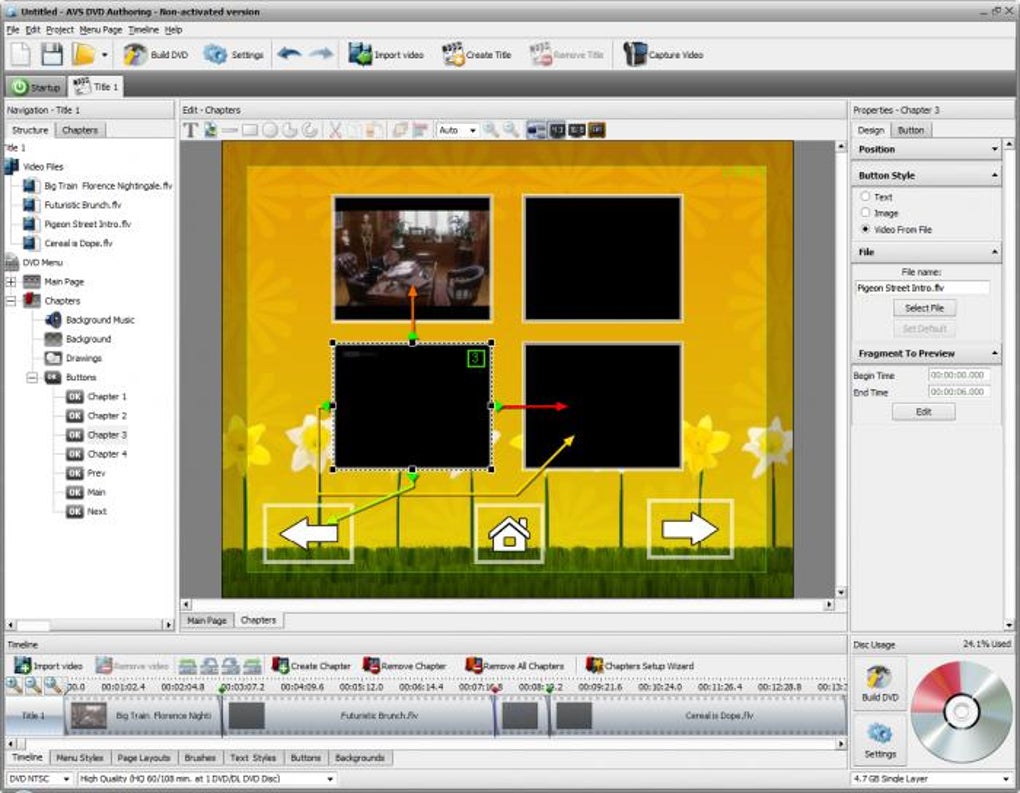Click the Settings gear in the Disc Usage panel
Screen dimensions: 1020x793
point(879,733)
